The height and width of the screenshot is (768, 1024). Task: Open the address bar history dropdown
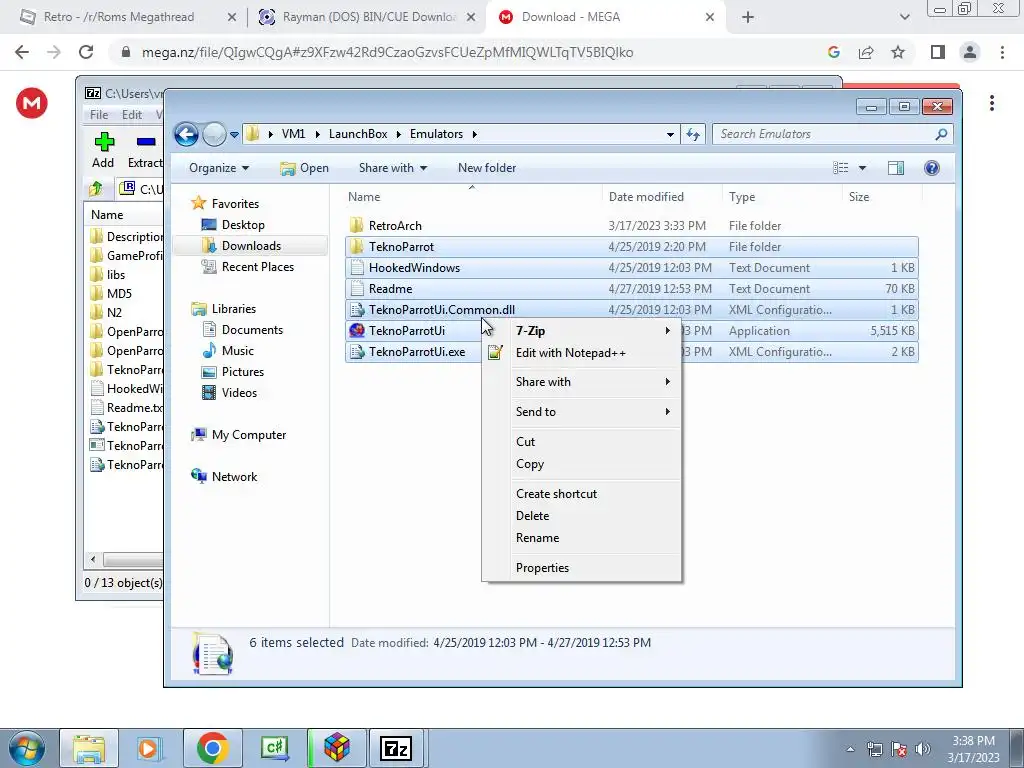coord(669,135)
